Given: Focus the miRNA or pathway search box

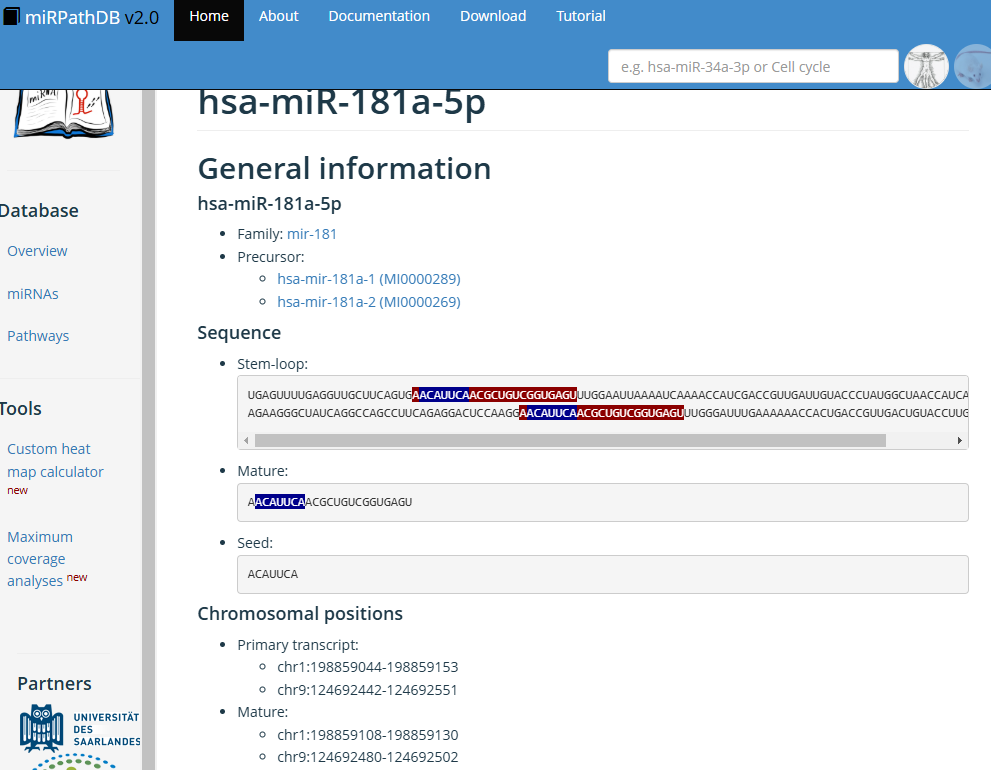Looking at the screenshot, I should pyautogui.click(x=753, y=67).
